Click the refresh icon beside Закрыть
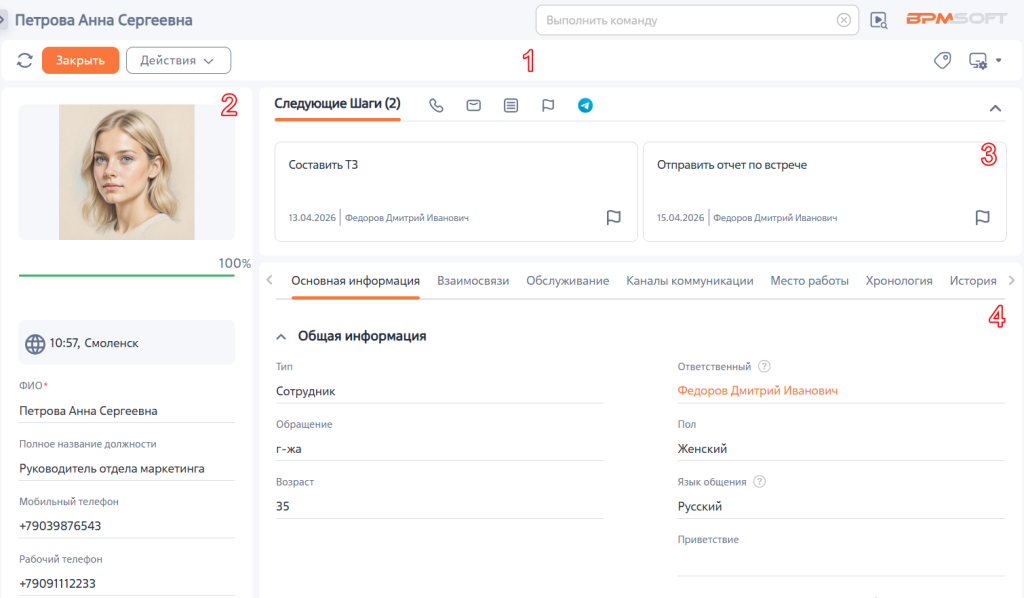Screen dimensions: 1024x598 pos(25,60)
